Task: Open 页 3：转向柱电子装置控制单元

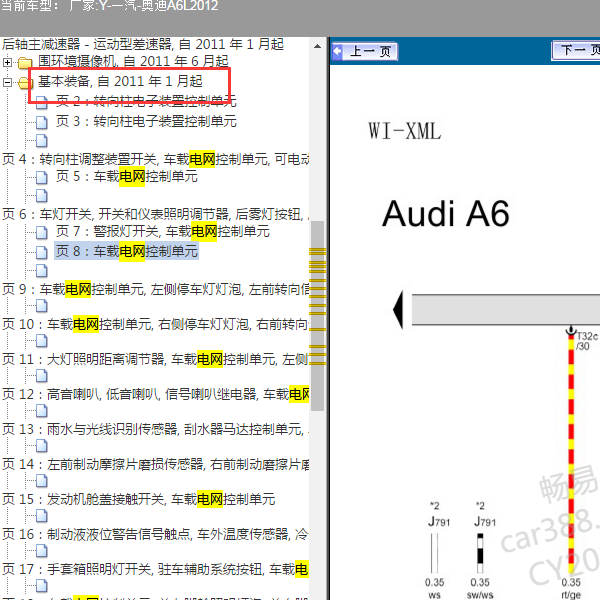Action: point(146,121)
